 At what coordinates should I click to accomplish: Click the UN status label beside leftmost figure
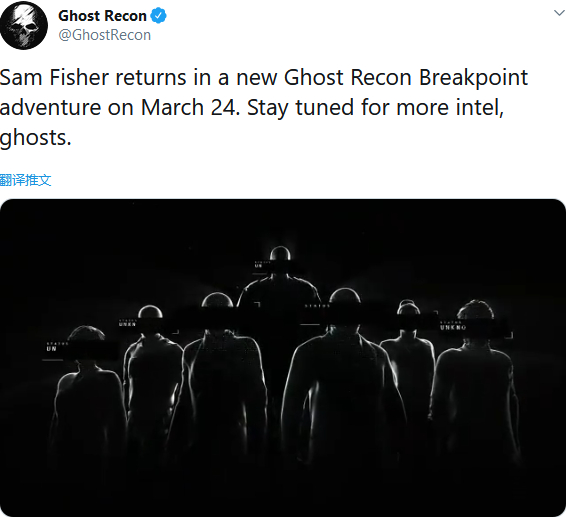[x=51, y=349]
